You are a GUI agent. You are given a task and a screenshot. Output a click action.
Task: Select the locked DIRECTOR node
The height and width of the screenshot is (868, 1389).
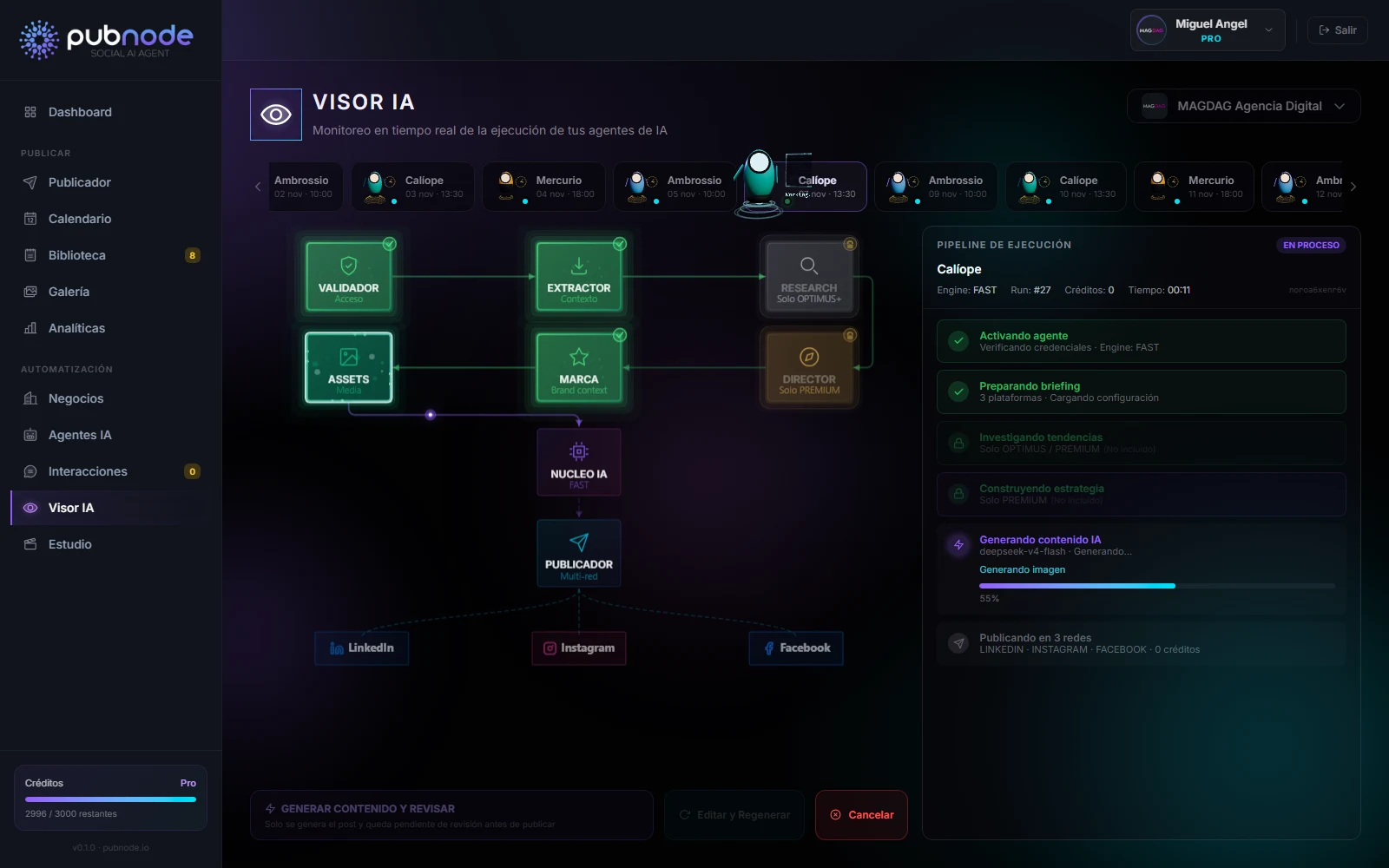tap(809, 368)
